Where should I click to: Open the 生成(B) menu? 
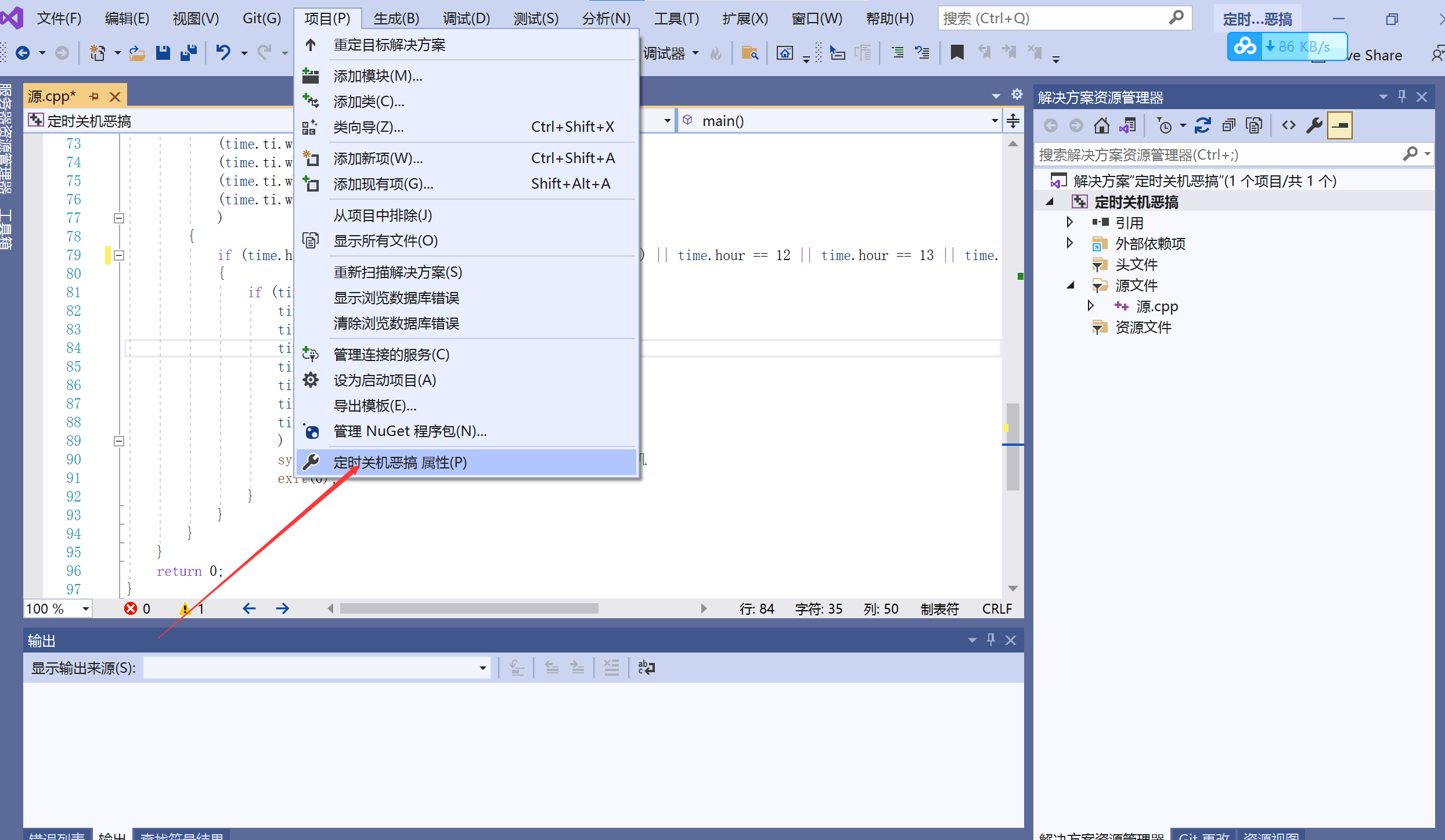(396, 19)
